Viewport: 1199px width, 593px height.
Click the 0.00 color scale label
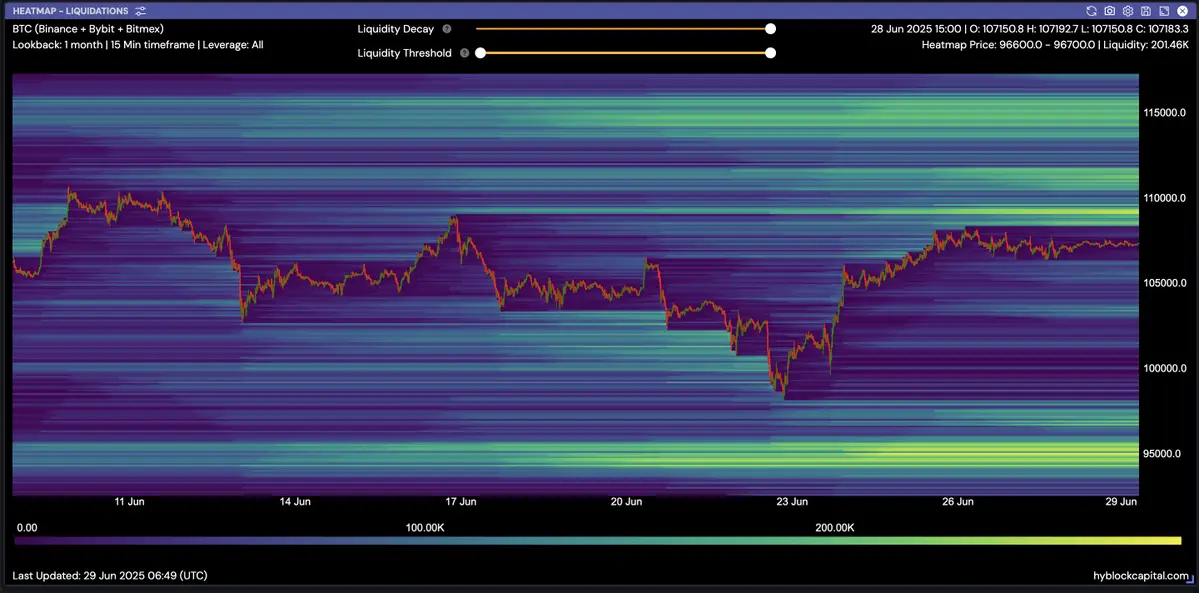tap(26, 528)
